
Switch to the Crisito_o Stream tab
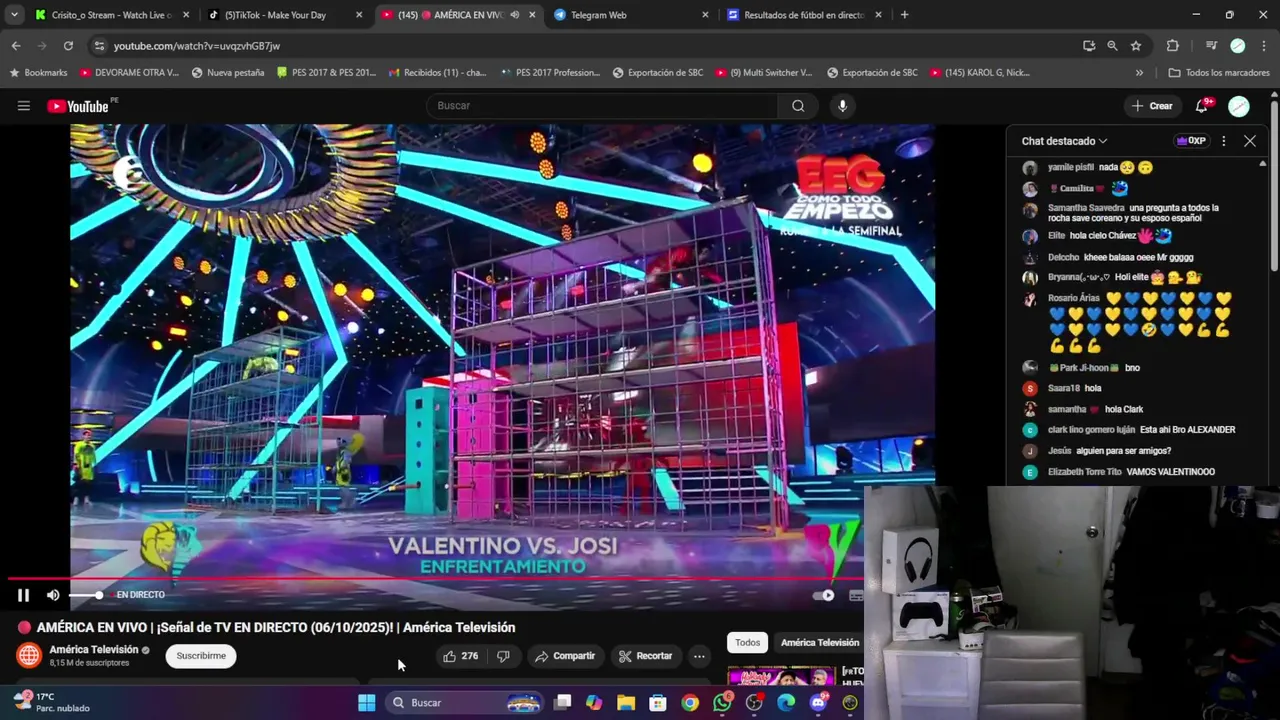[110, 15]
